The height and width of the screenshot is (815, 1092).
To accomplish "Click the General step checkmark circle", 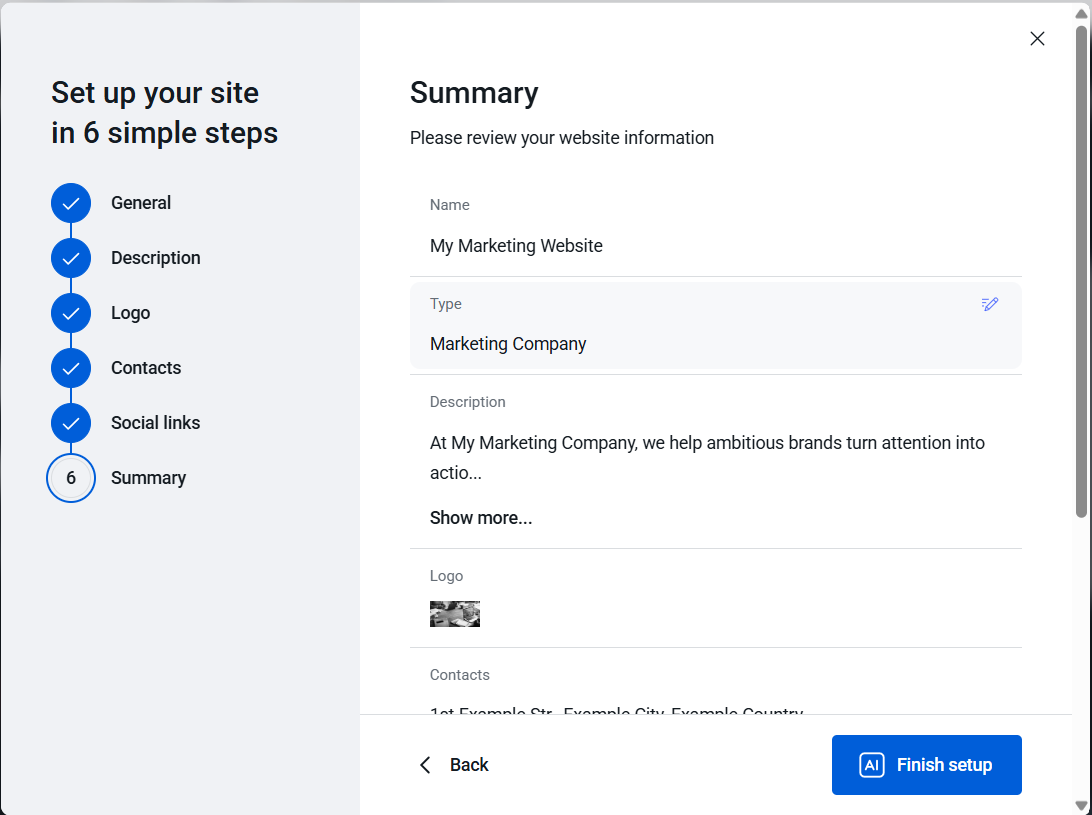I will (x=71, y=203).
